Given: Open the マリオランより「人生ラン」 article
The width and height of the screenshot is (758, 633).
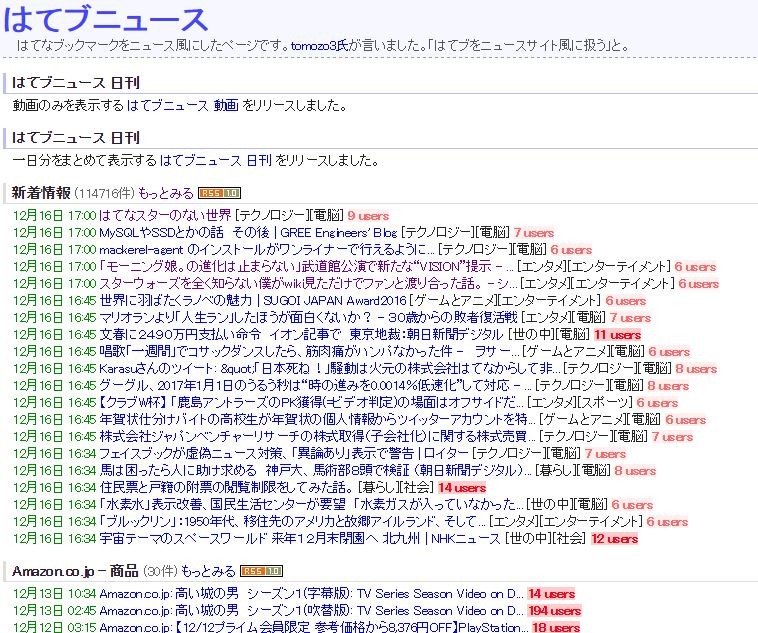Looking at the screenshot, I should click(x=308, y=318).
